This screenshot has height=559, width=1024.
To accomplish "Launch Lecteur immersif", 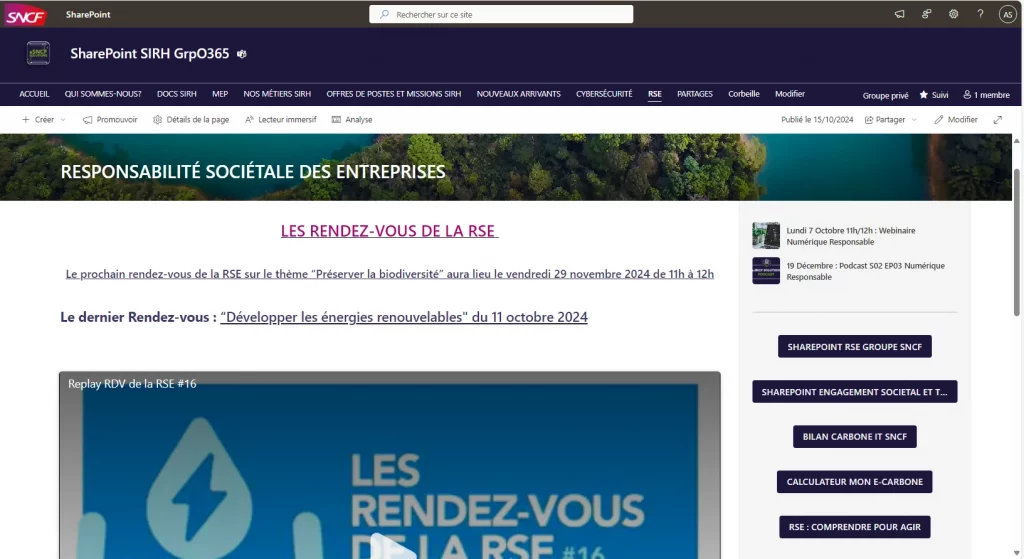I will coord(281,120).
